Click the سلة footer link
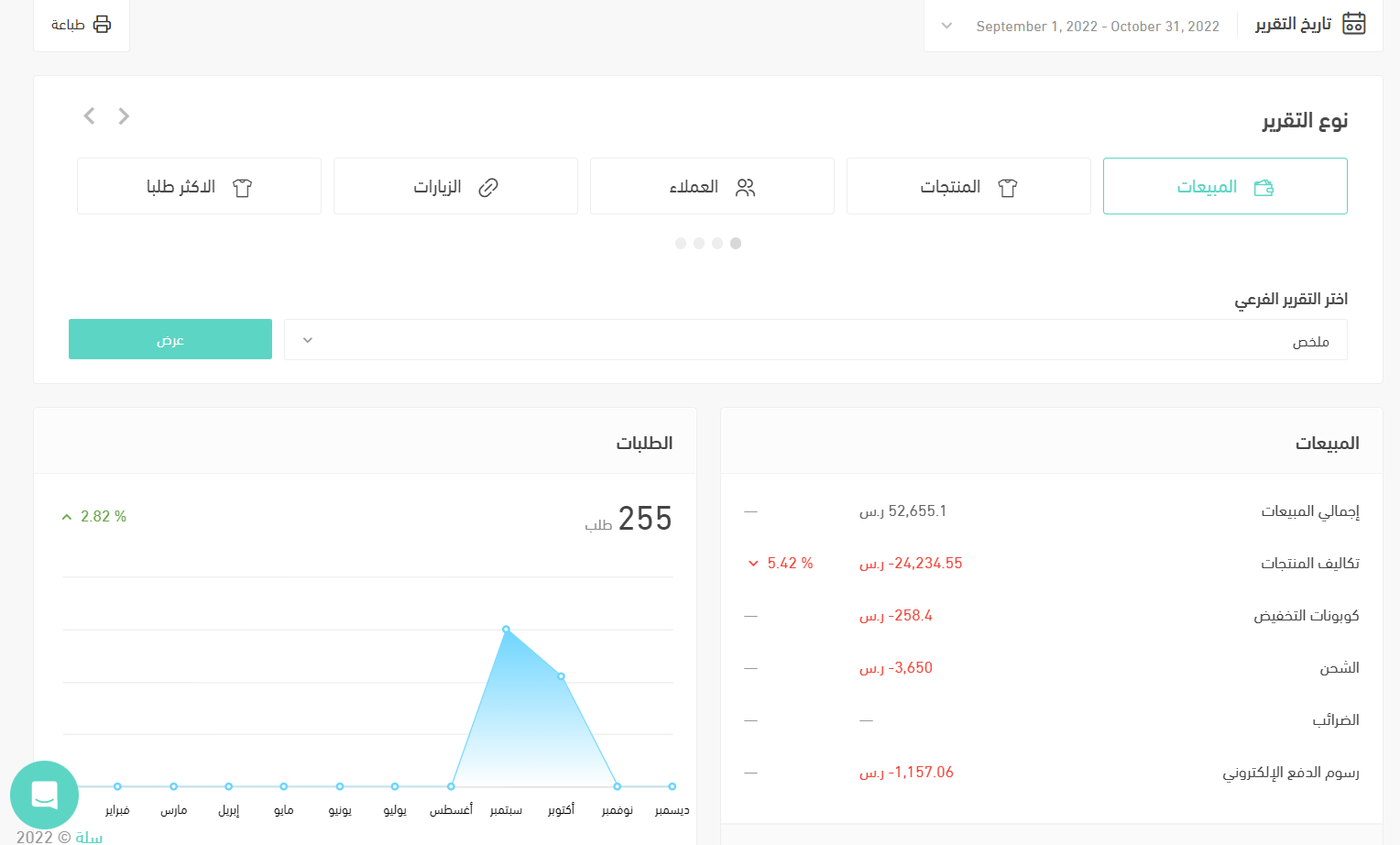The height and width of the screenshot is (845, 1400). [89, 837]
